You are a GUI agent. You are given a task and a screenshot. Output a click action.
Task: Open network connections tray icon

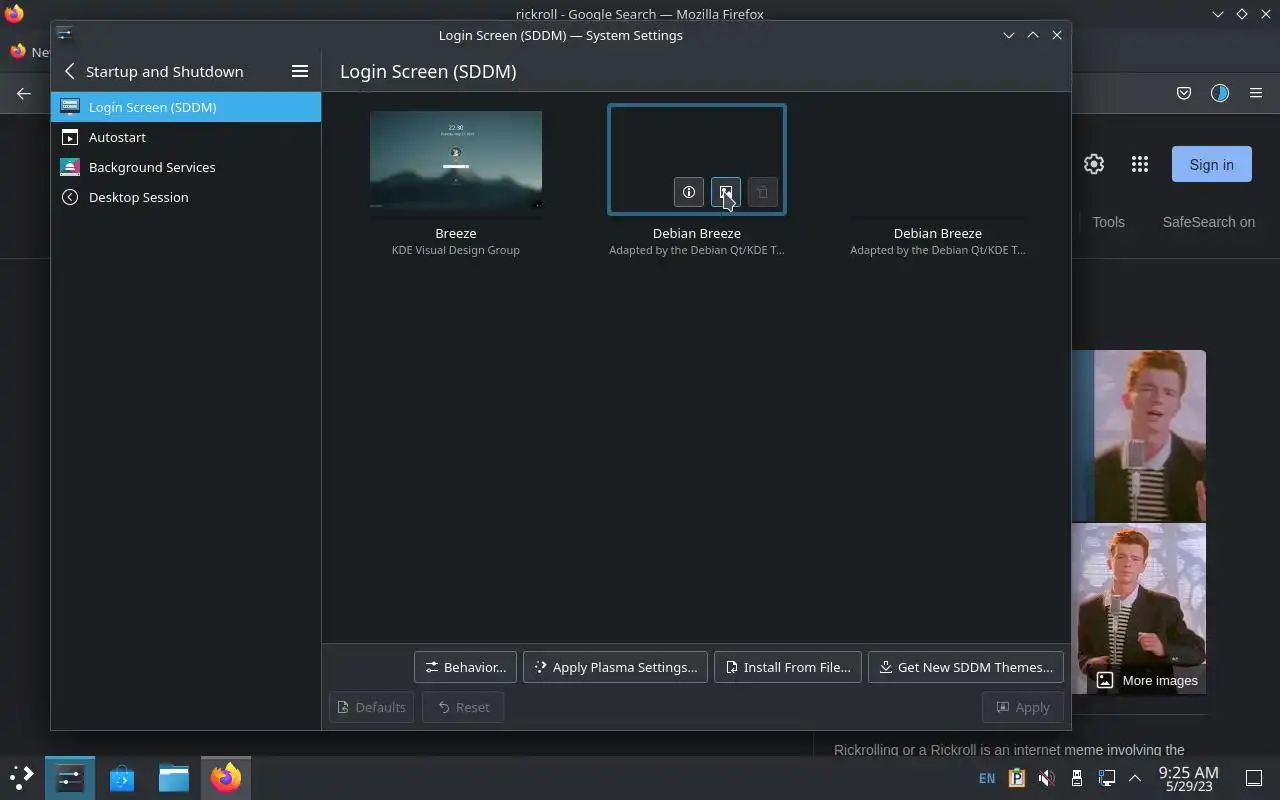coord(1106,777)
